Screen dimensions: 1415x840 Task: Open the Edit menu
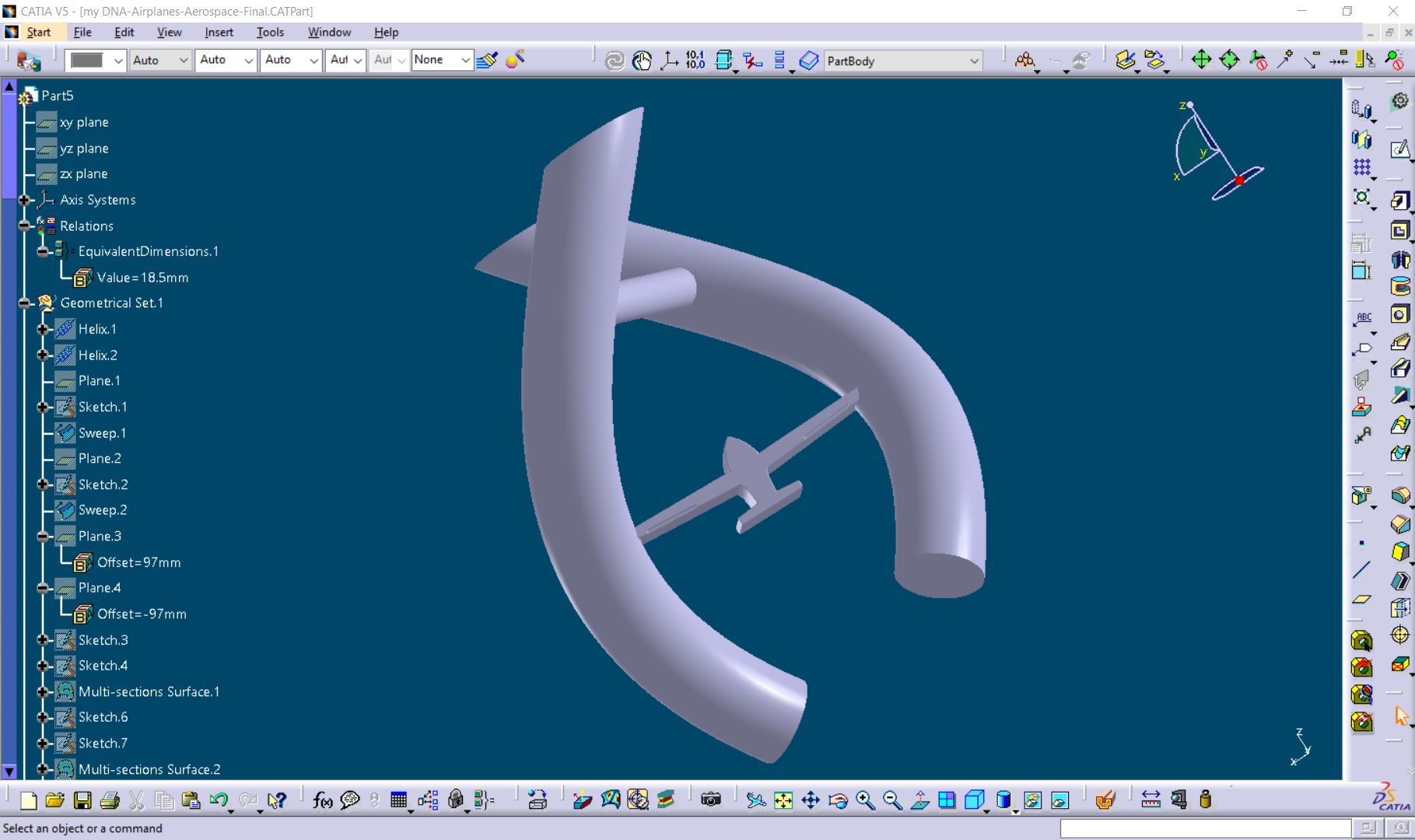click(124, 32)
